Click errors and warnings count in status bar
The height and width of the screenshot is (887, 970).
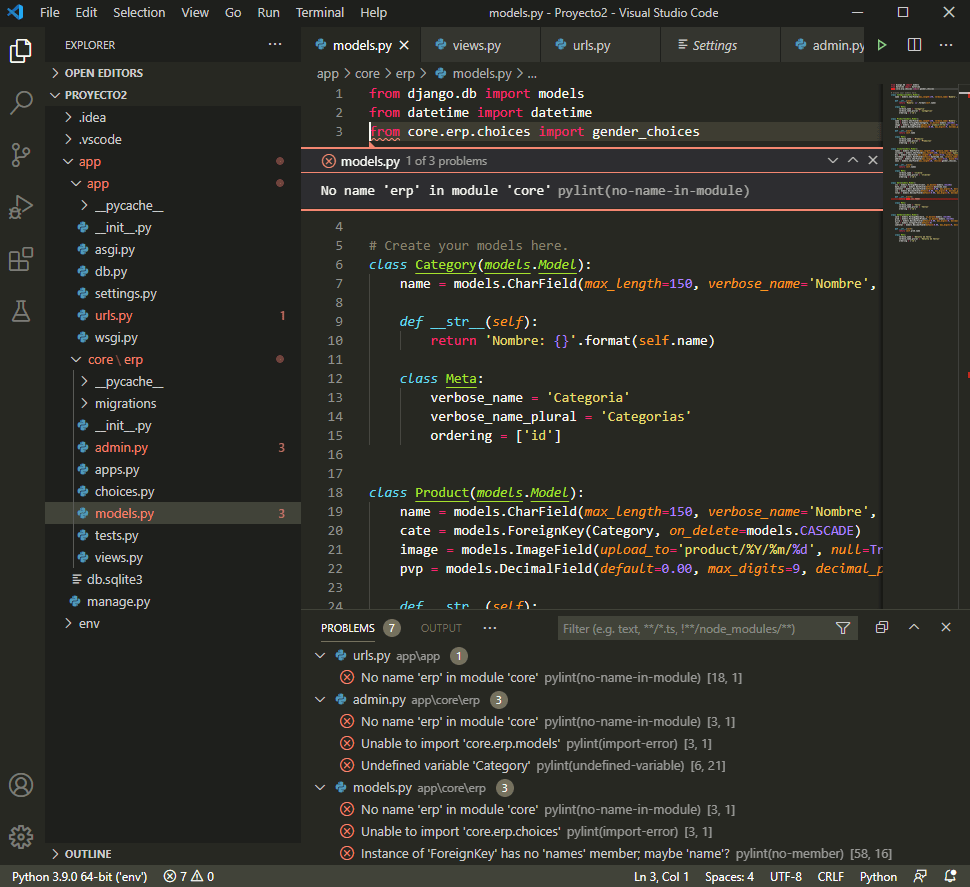189,876
